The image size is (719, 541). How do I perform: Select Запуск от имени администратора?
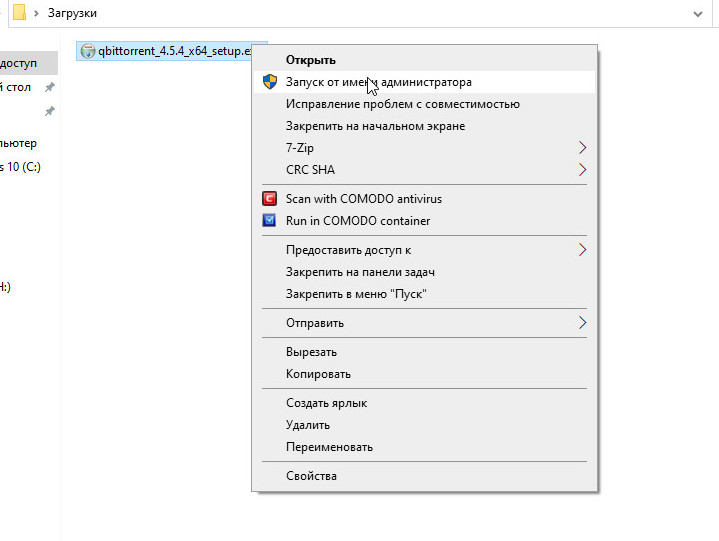coord(378,82)
